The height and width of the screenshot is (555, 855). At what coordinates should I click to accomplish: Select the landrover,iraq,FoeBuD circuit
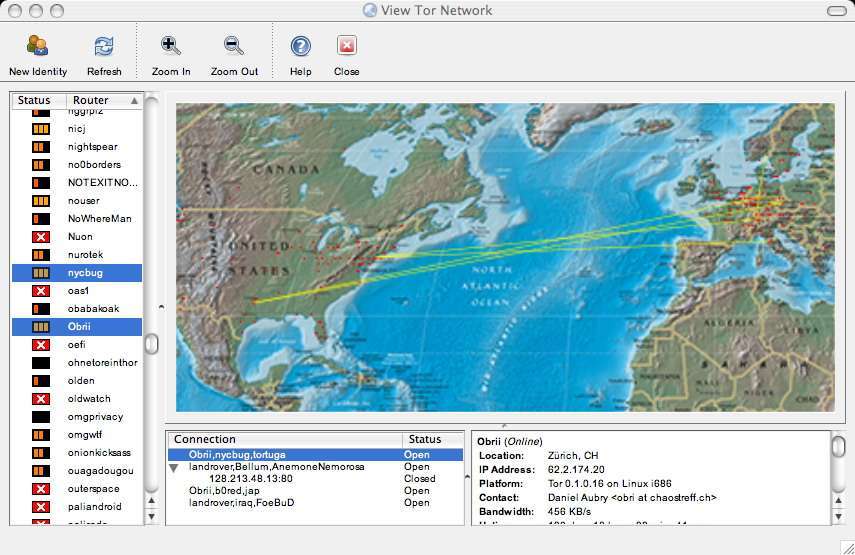pyautogui.click(x=315, y=503)
